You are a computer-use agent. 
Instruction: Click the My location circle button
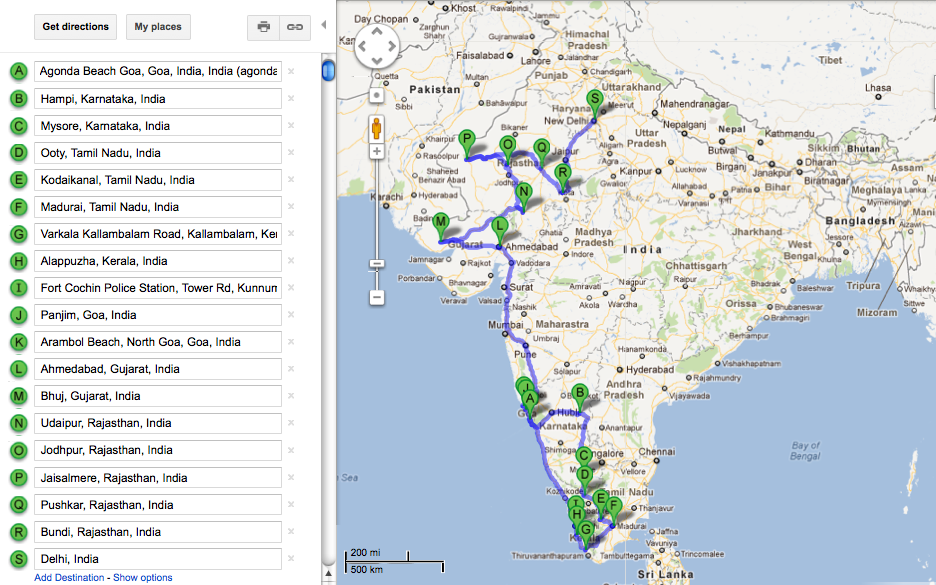click(x=376, y=96)
